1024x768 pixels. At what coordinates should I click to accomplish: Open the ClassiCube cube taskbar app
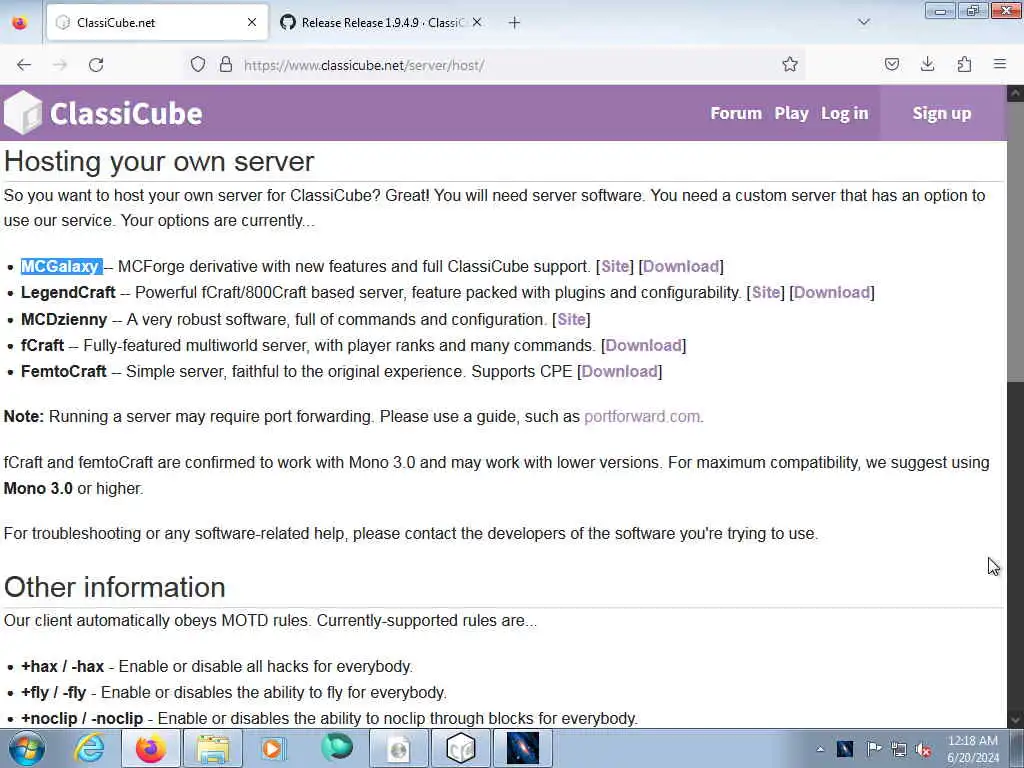[x=460, y=748]
